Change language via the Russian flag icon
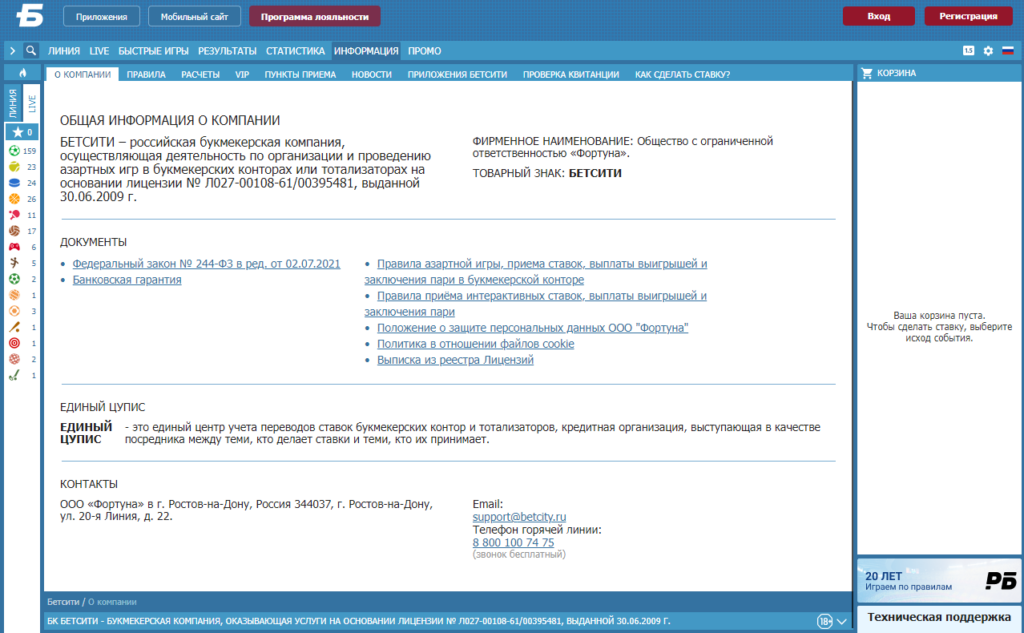 click(1008, 50)
